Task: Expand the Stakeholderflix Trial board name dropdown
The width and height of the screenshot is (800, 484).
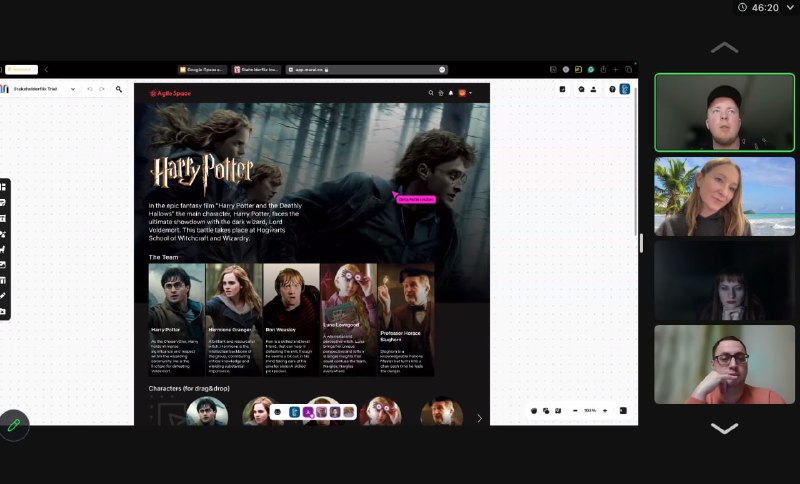Action: [73, 89]
